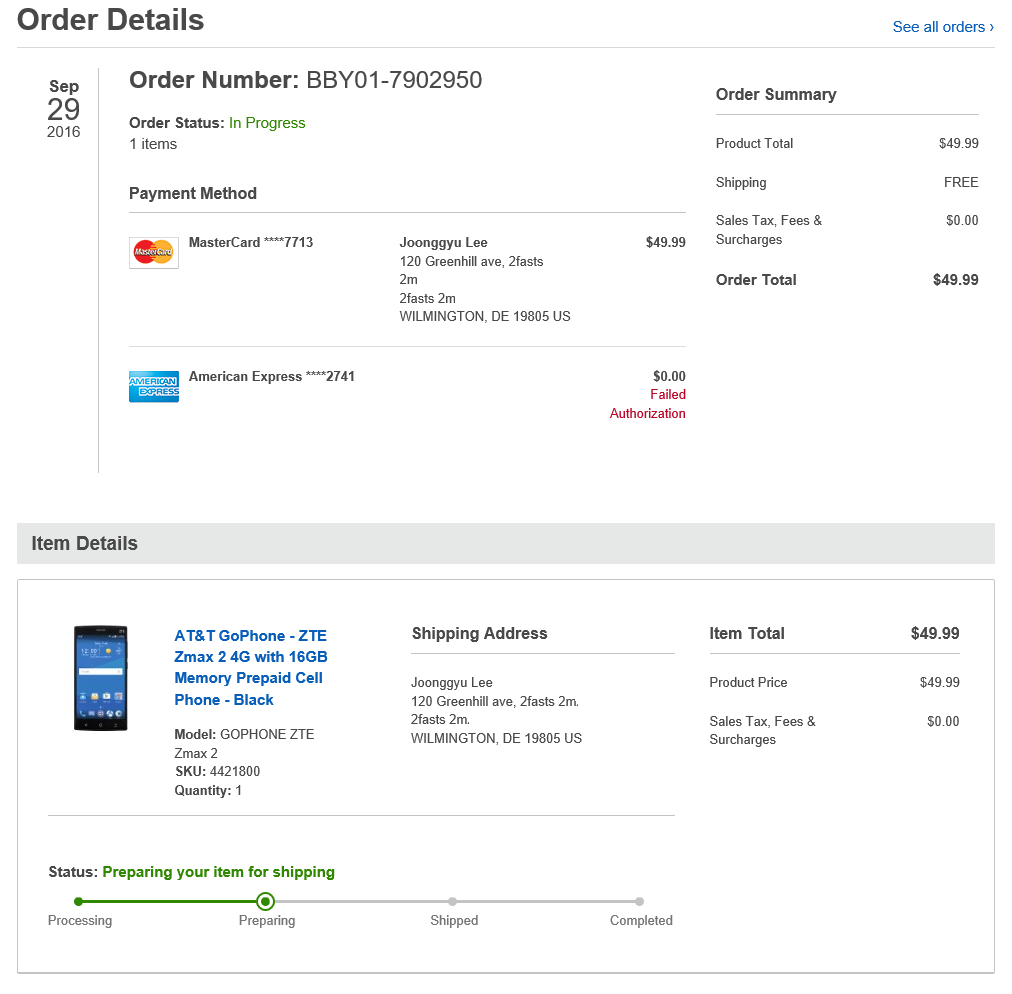Click the order number BBY01-7902950

point(394,80)
